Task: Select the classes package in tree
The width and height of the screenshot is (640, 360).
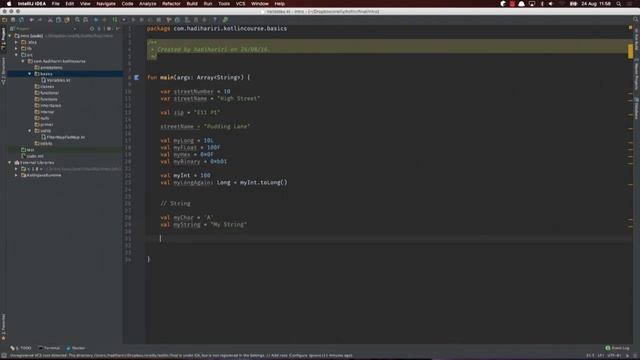Action: (44, 87)
